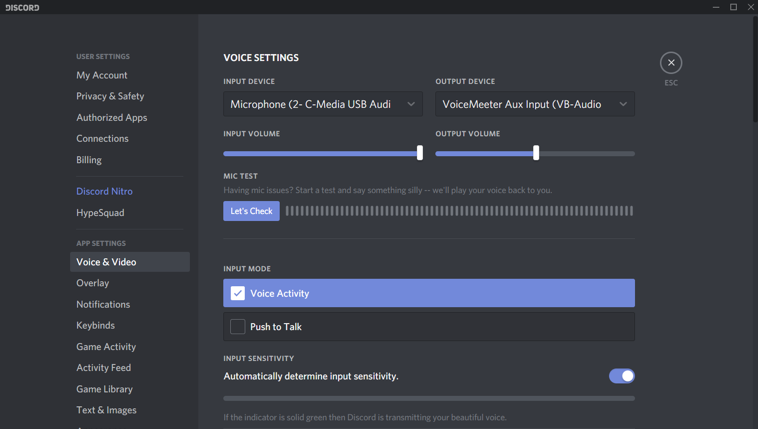Click the Discord logo in title bar
Screen dimensions: 758x429
[x=22, y=7]
